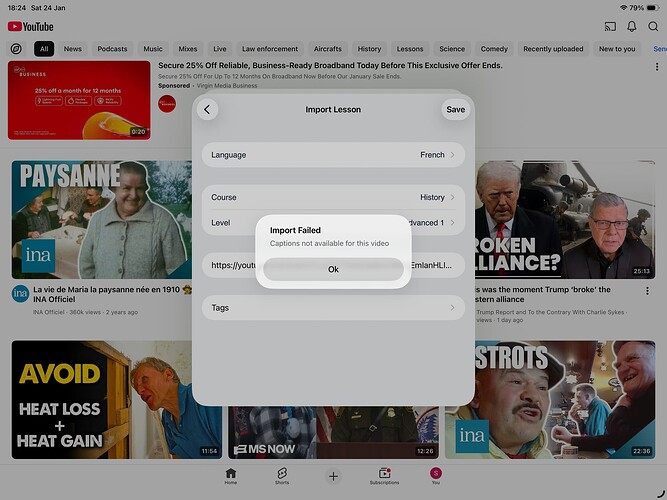
Task: Tap Ok in Import Failed alert
Action: point(333,269)
